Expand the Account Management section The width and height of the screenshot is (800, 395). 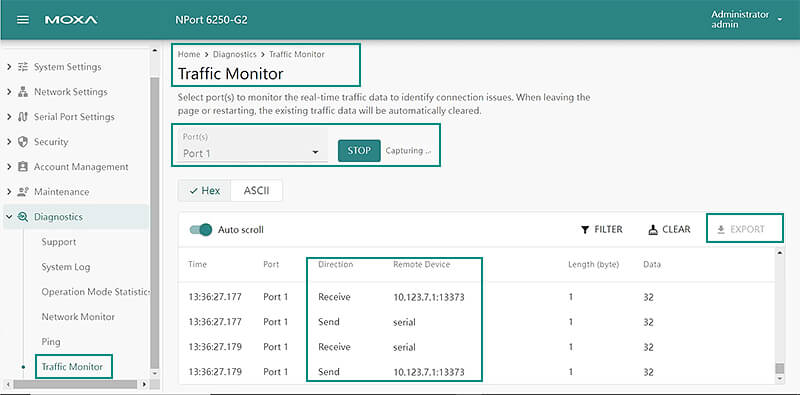(9, 167)
